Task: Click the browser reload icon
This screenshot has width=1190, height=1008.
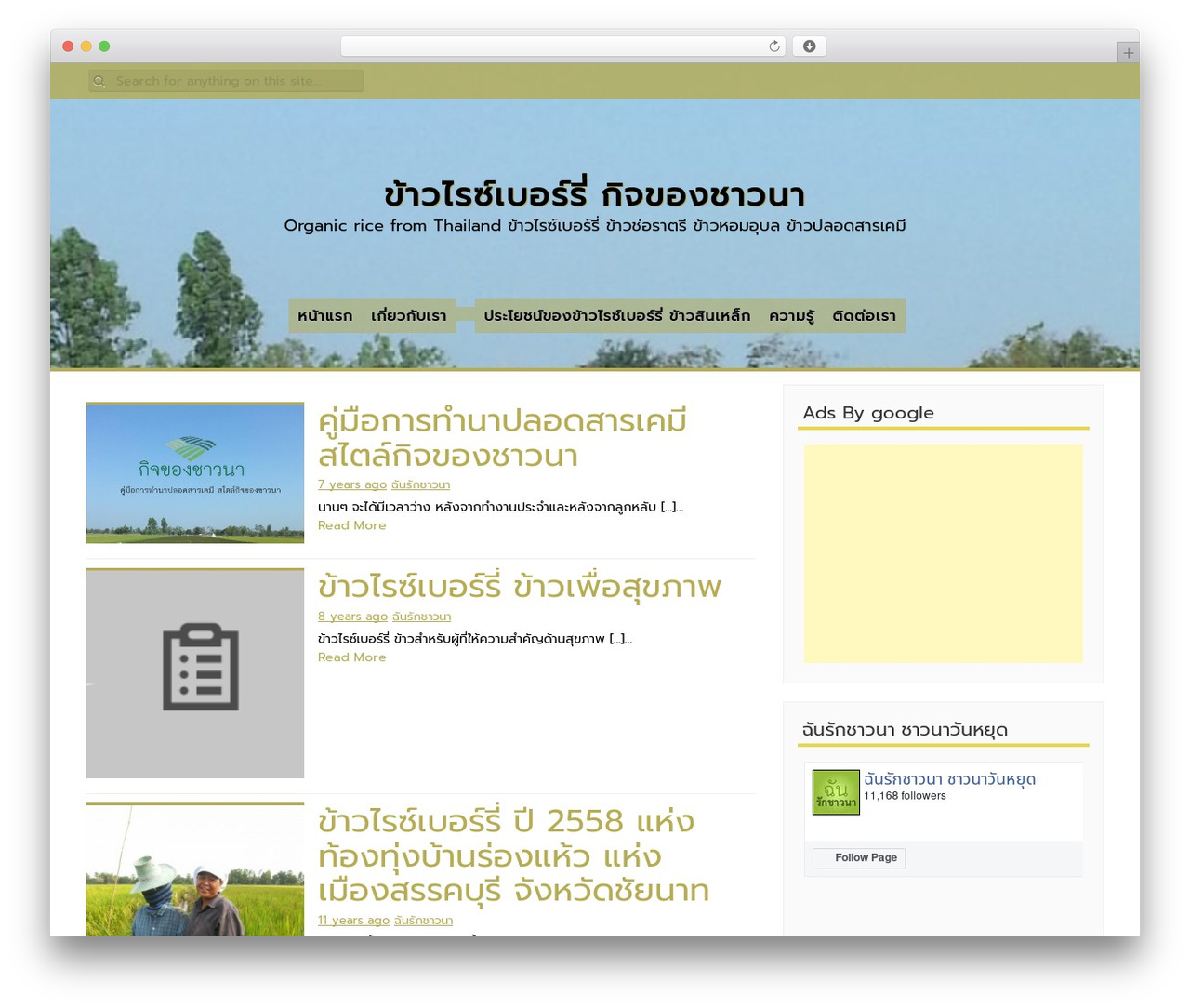Action: point(773,46)
